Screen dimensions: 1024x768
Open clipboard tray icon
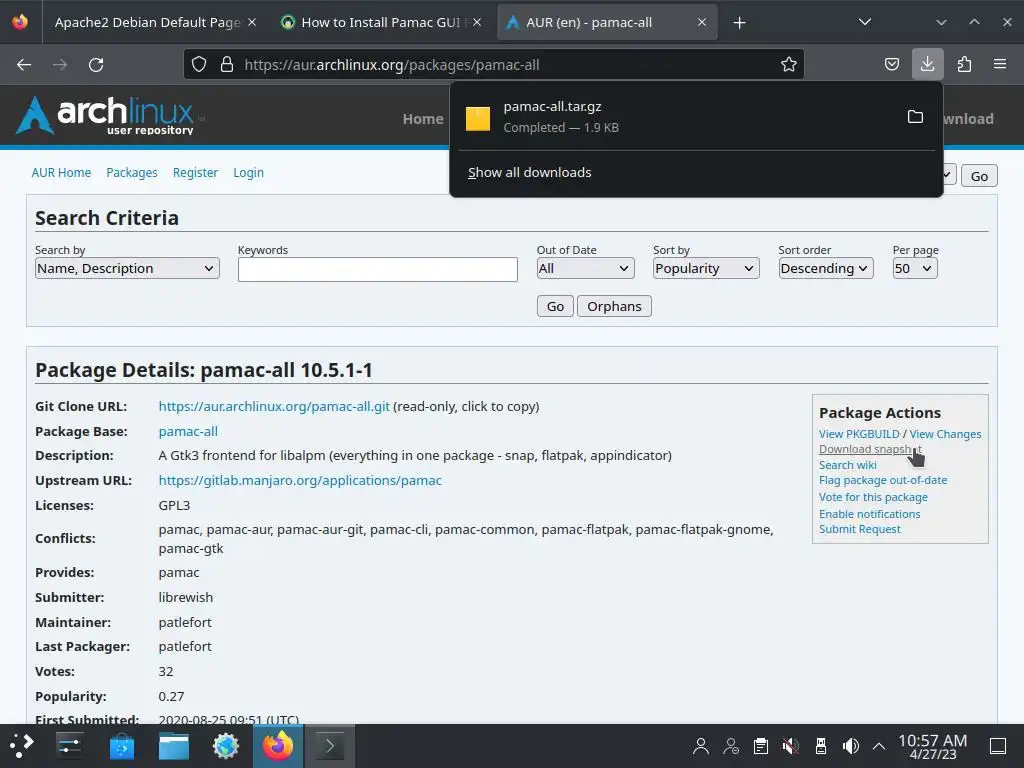[761, 746]
